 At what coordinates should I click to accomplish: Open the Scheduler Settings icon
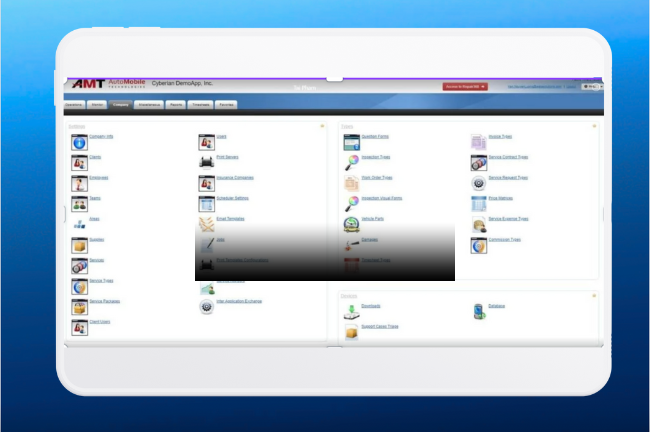pos(206,204)
